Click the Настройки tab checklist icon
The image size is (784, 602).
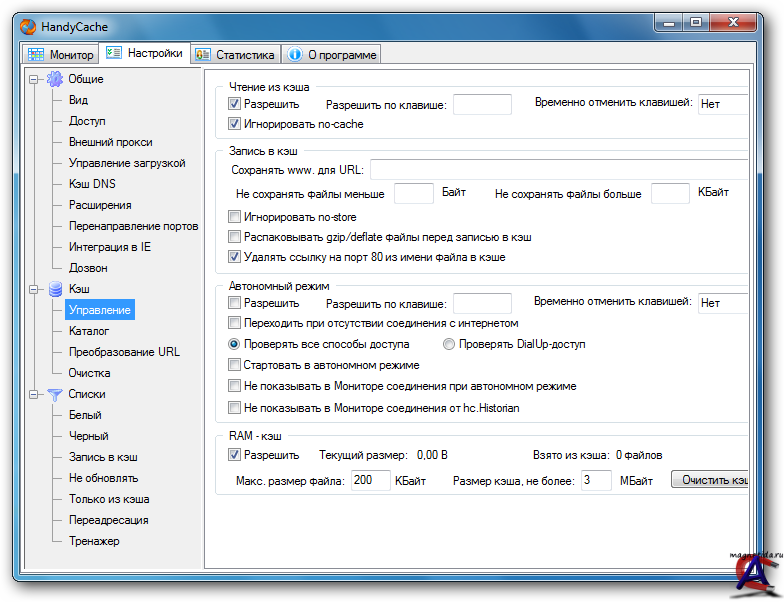tap(114, 53)
